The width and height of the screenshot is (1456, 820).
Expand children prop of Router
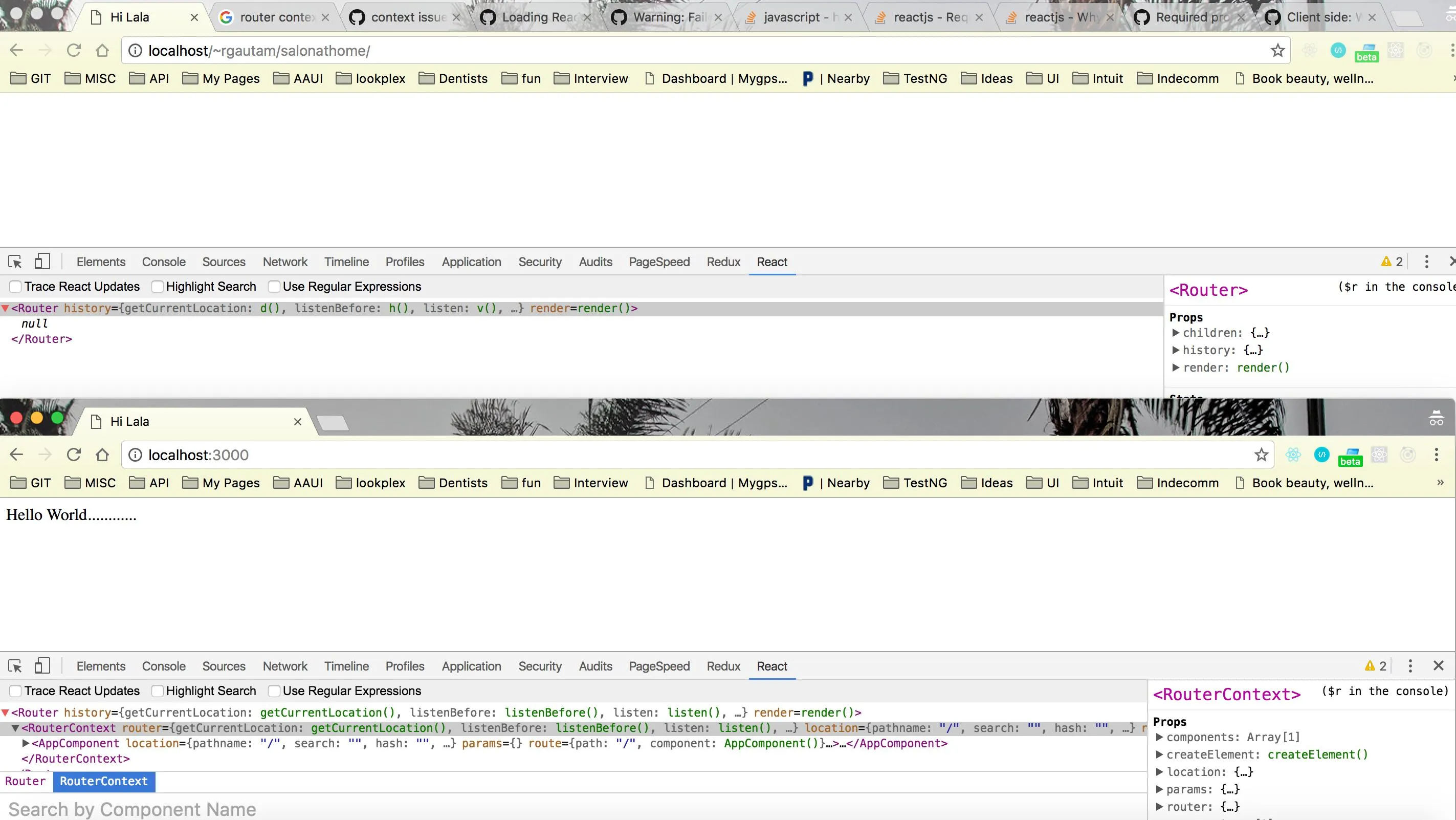(1176, 333)
